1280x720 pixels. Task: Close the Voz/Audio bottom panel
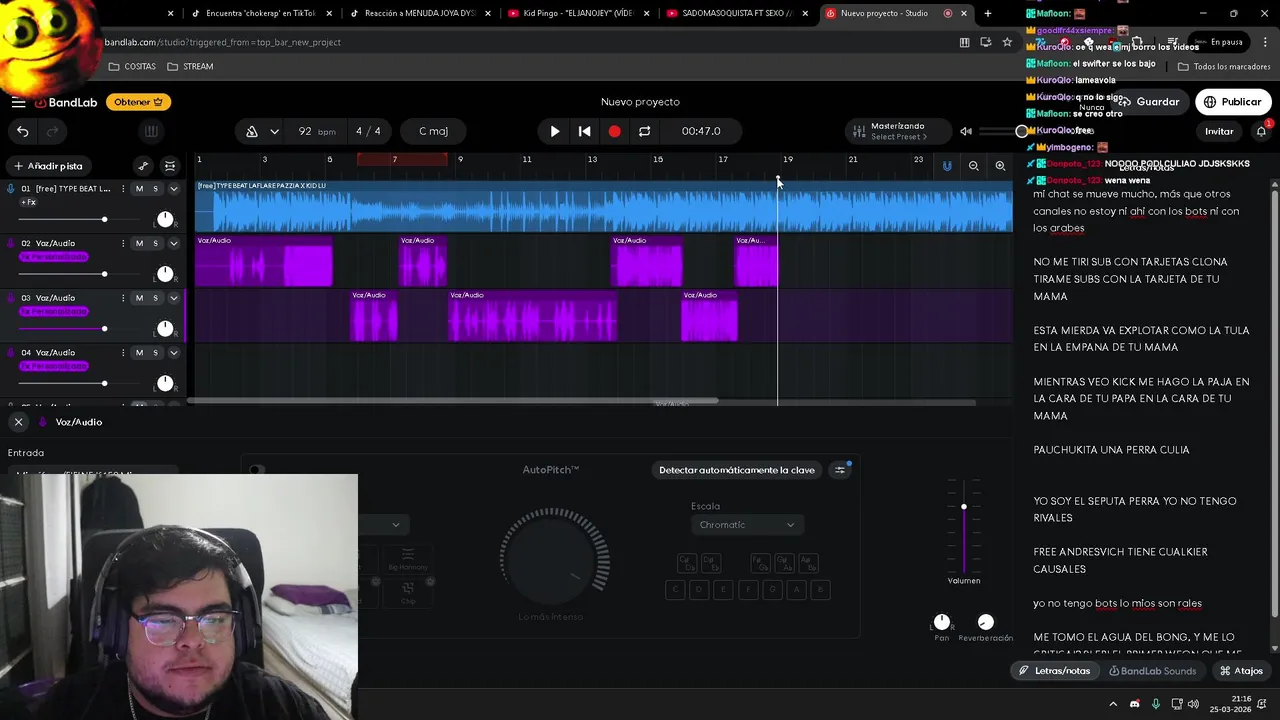tap(18, 422)
